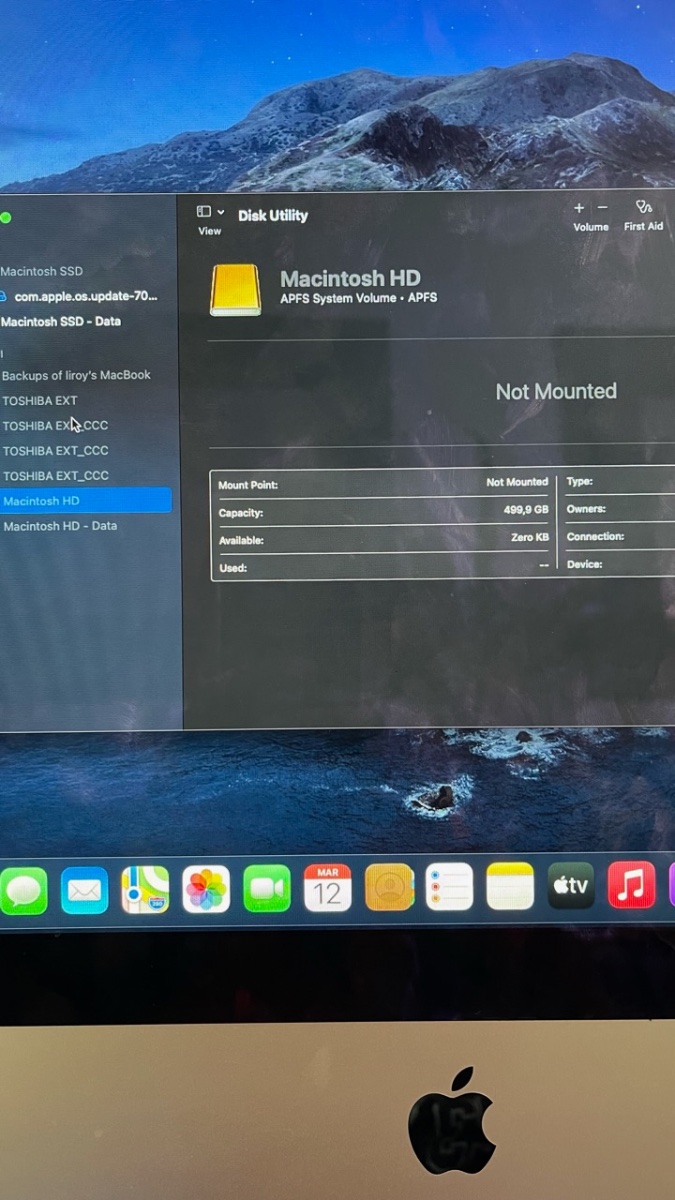Click the Available label
This screenshot has height=1200, width=675.
click(242, 541)
